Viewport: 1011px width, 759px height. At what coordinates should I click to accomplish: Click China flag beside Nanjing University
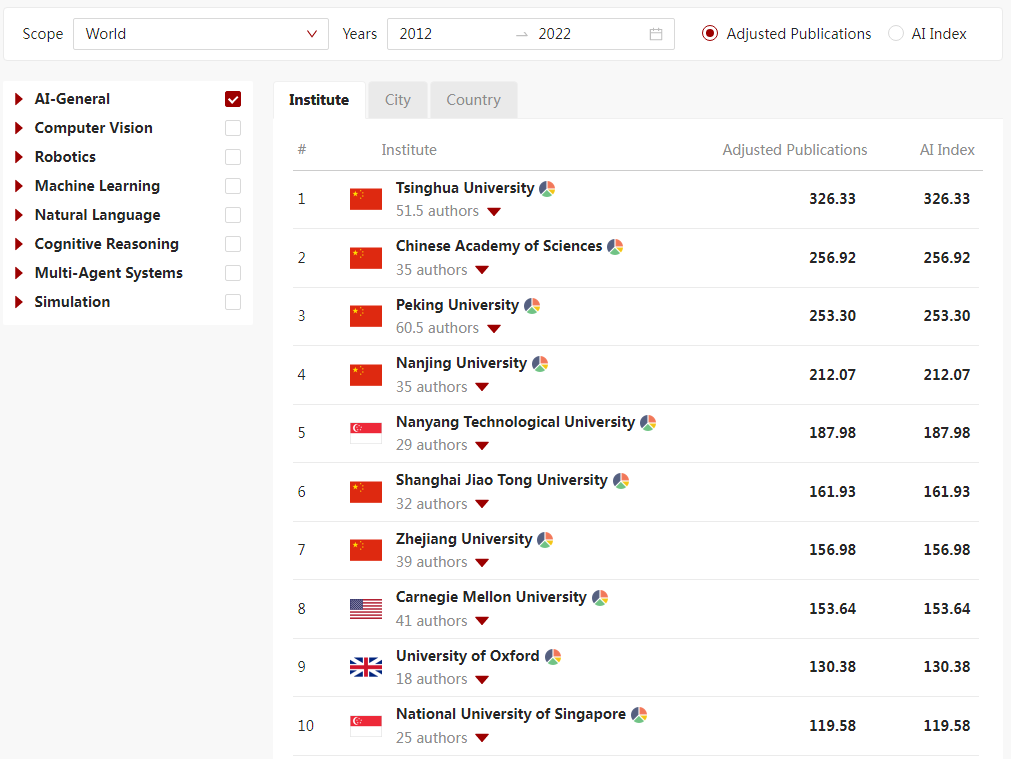pos(366,375)
